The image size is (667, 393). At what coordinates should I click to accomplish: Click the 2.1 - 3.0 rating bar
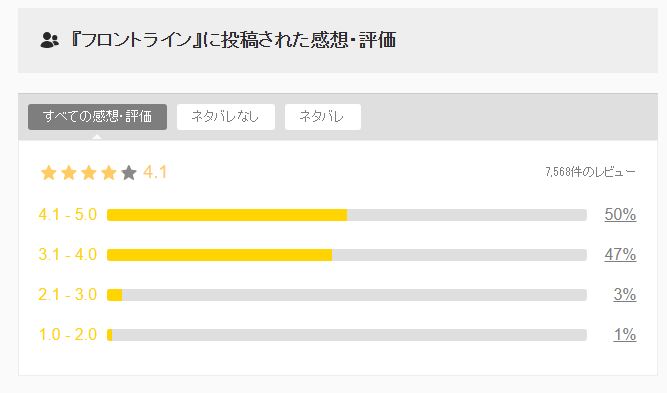tap(347, 295)
